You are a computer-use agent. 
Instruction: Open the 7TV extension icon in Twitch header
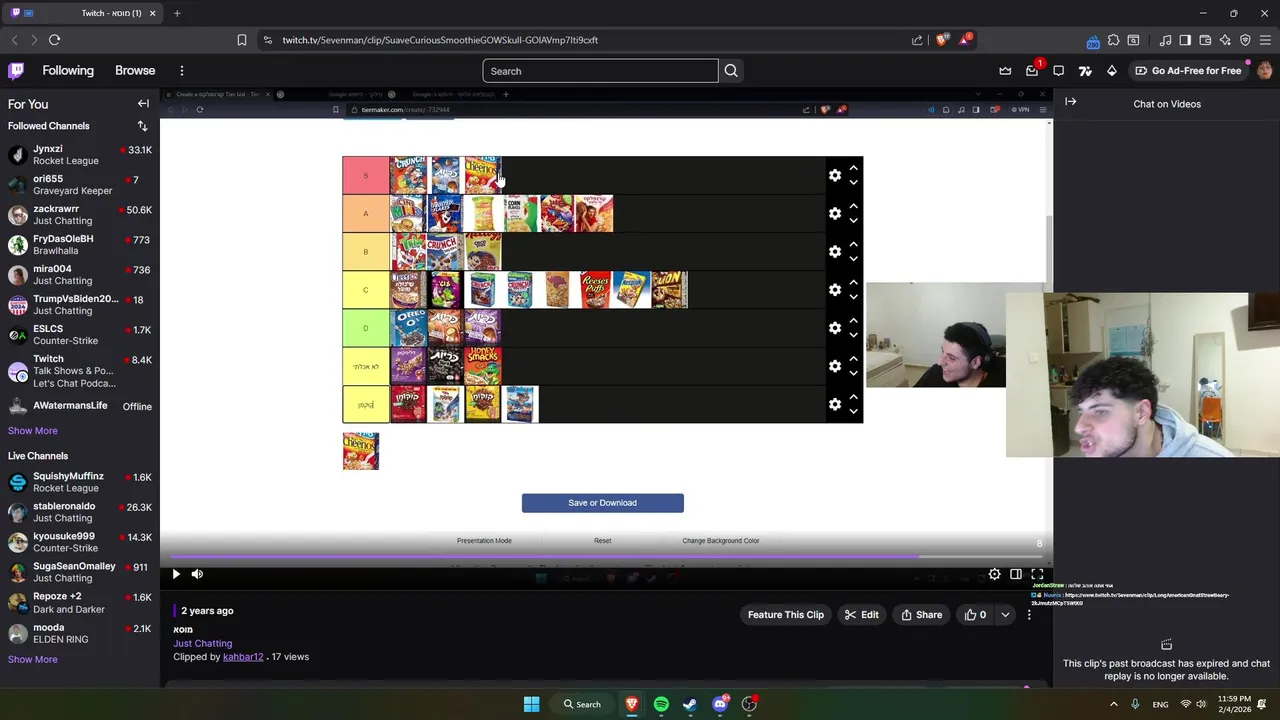pyautogui.click(x=1085, y=71)
